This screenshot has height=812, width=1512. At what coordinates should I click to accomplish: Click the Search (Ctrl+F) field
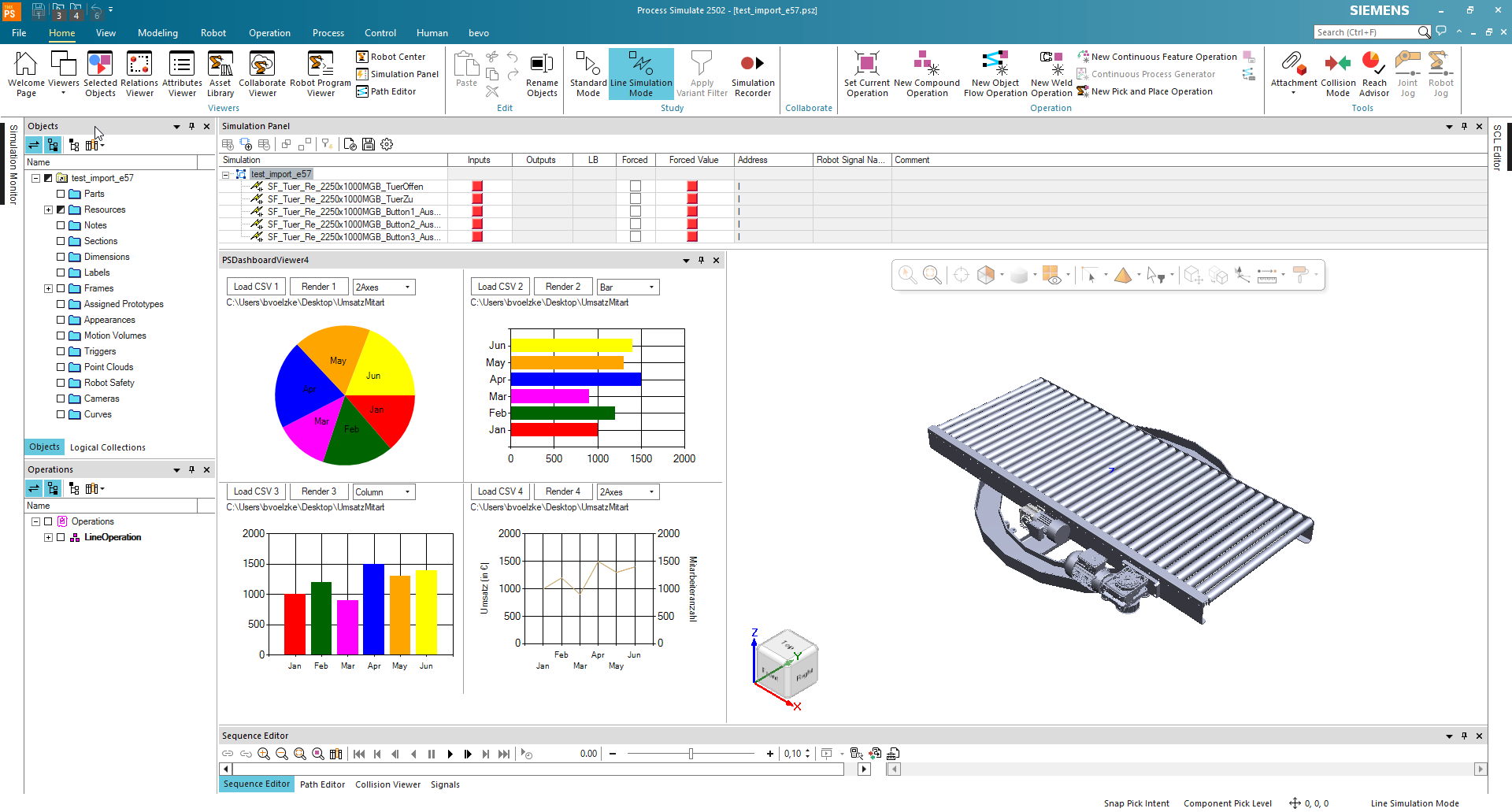(1366, 32)
